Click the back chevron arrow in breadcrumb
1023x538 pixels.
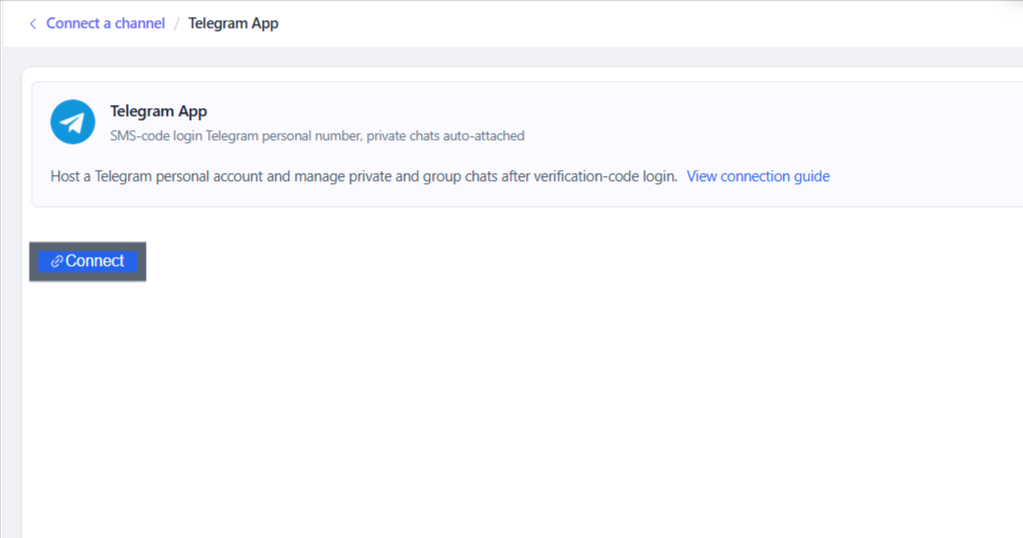click(33, 24)
